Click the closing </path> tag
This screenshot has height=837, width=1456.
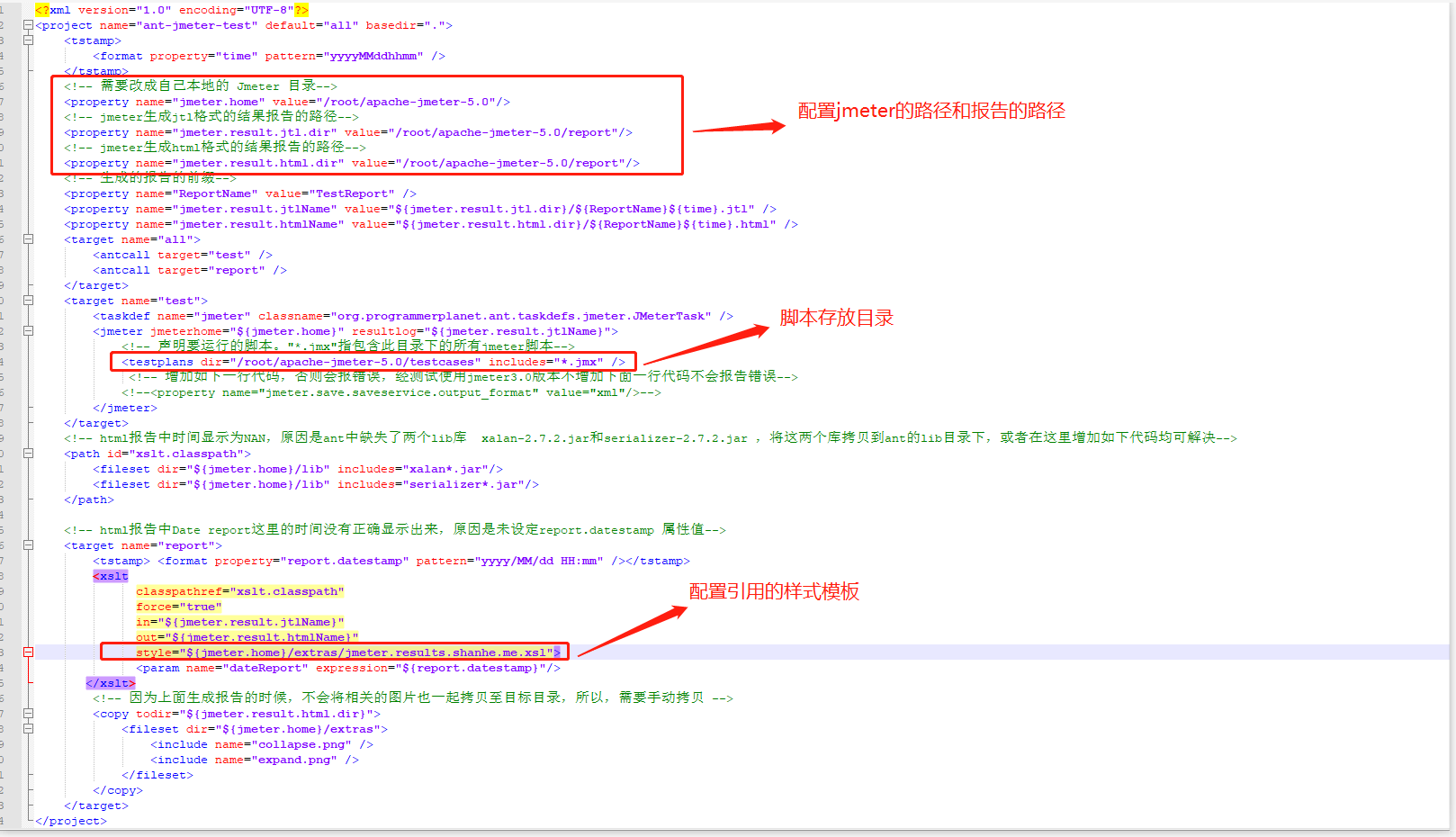pyautogui.click(x=89, y=499)
